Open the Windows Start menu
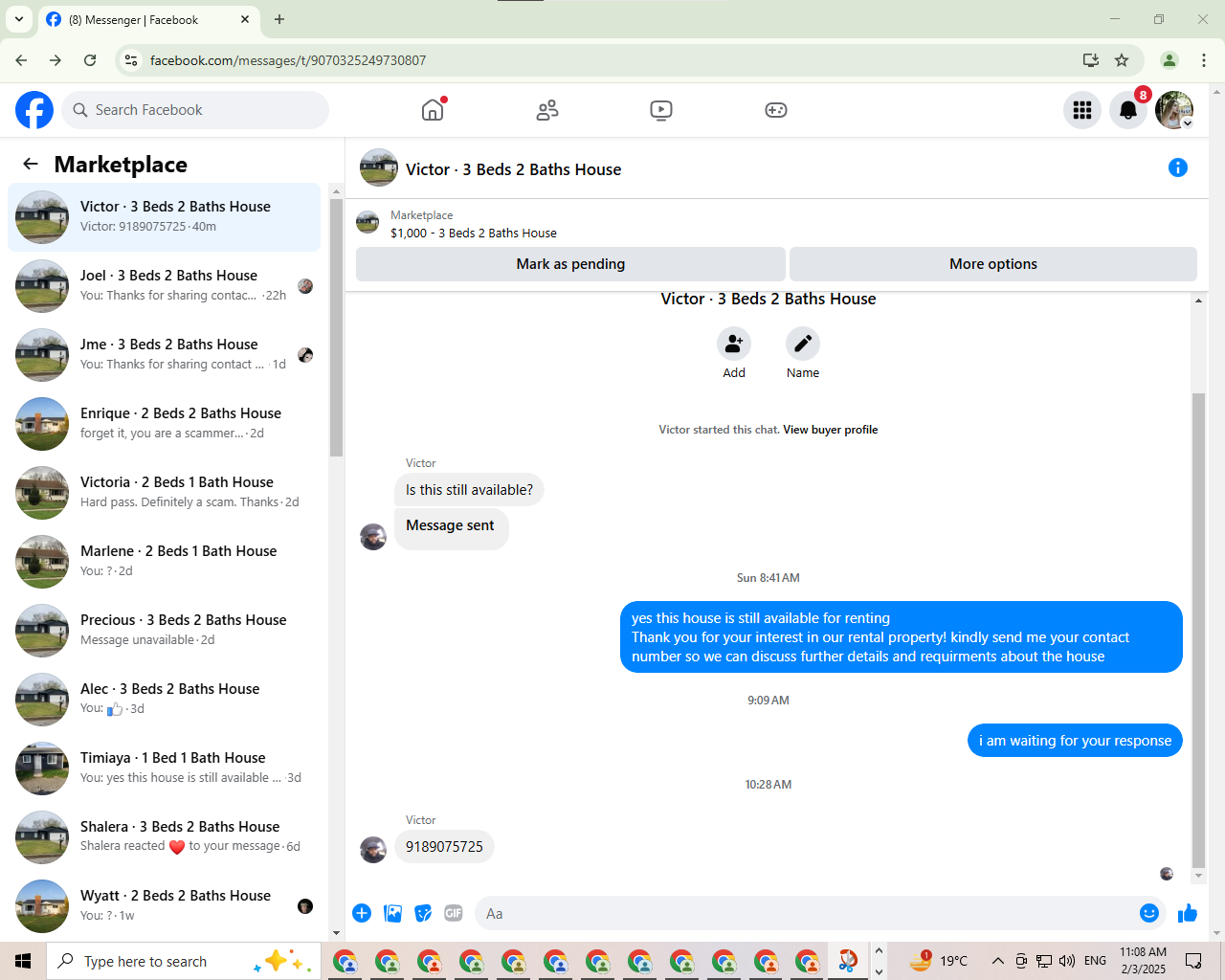 coord(23,961)
